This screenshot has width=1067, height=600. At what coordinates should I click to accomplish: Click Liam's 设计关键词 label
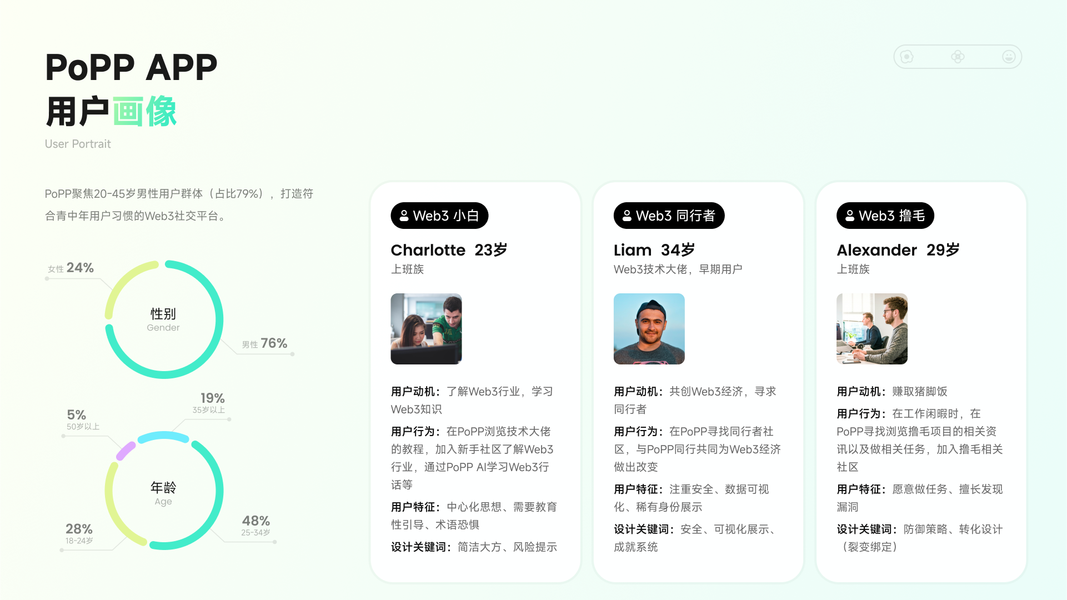tap(644, 529)
